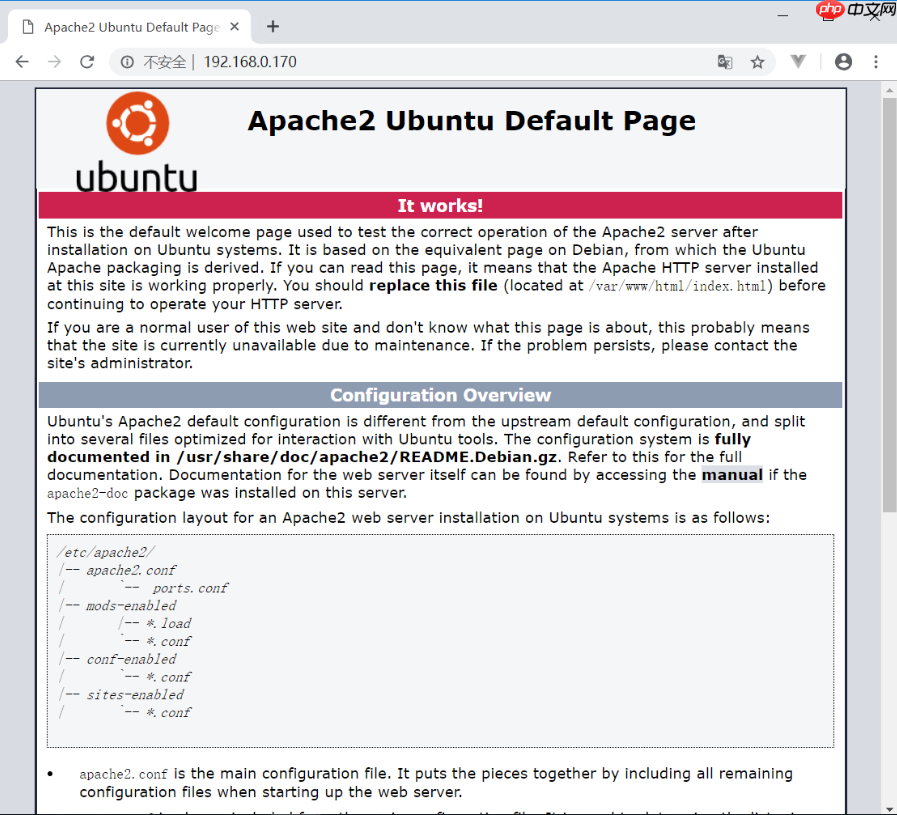The image size is (897, 815).
Task: Click the "It works!" red banner text
Action: click(x=440, y=205)
